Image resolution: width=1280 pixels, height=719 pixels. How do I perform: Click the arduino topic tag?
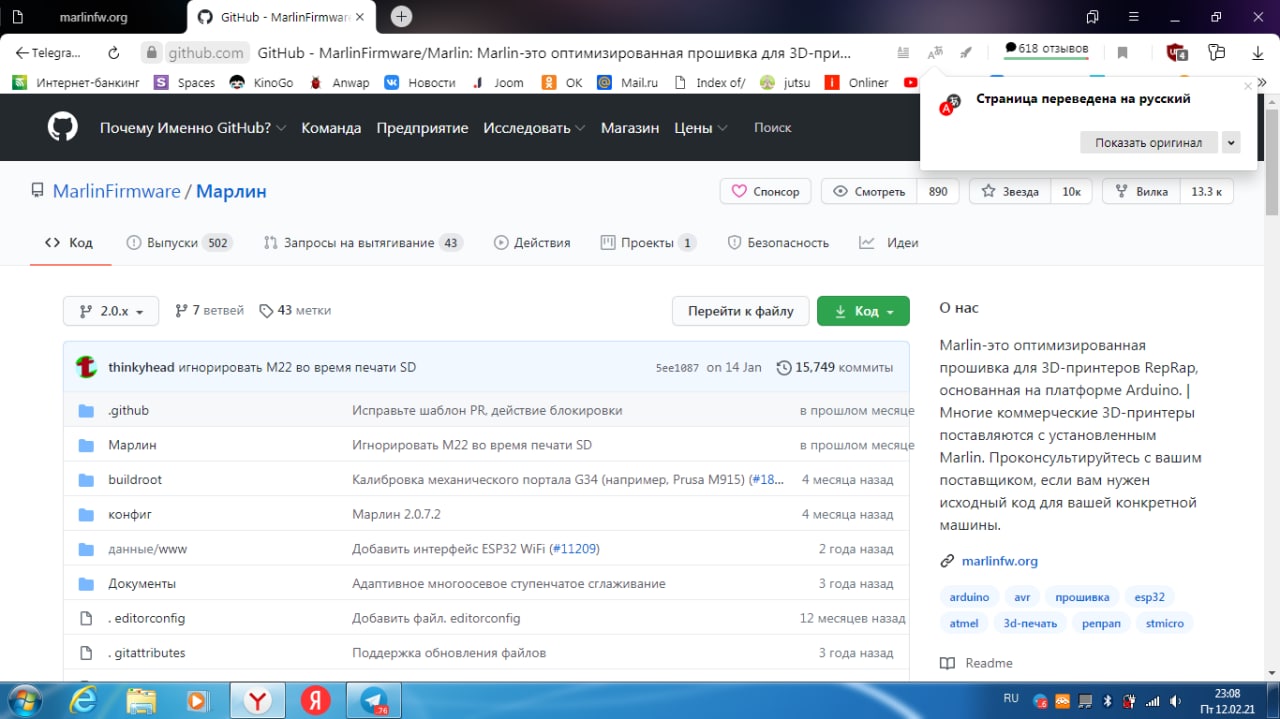[969, 597]
